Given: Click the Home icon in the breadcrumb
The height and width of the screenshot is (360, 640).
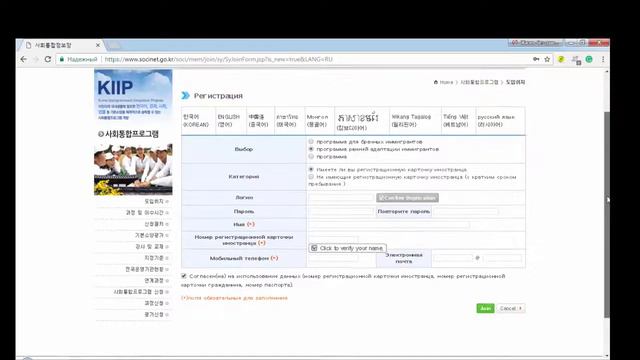Looking at the screenshot, I should (436, 82).
